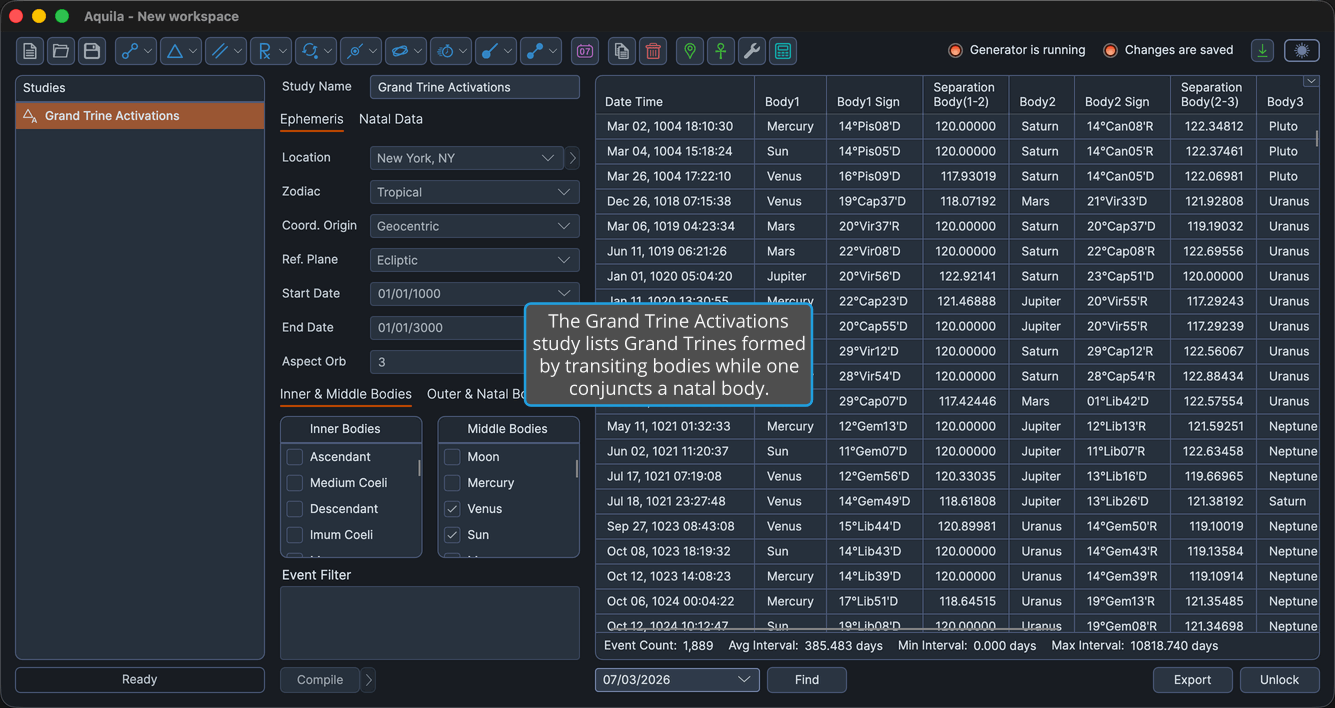
Task: Click the Generator is running status indicator
Action: pyautogui.click(x=1017, y=50)
